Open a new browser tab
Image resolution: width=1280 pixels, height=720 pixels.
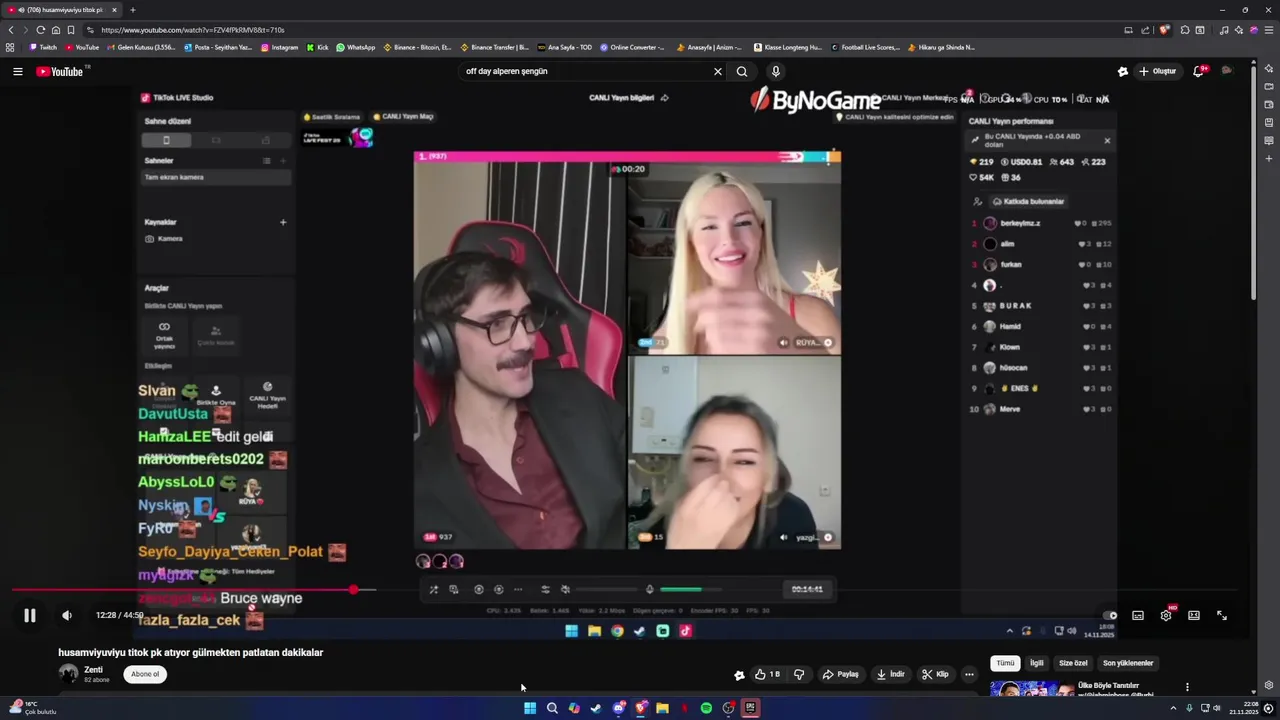point(133,10)
